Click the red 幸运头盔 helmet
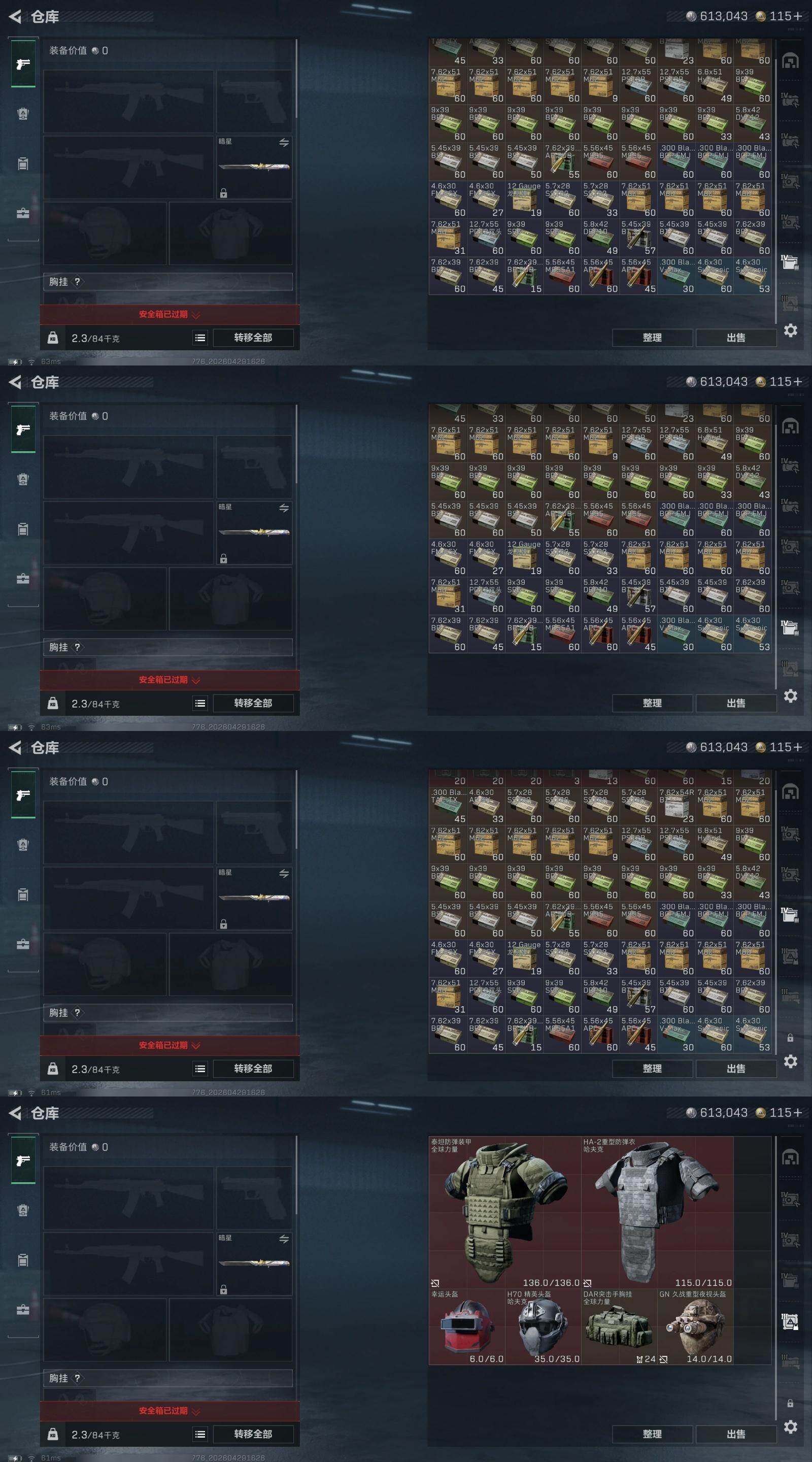The image size is (812, 1462). coord(466,1327)
